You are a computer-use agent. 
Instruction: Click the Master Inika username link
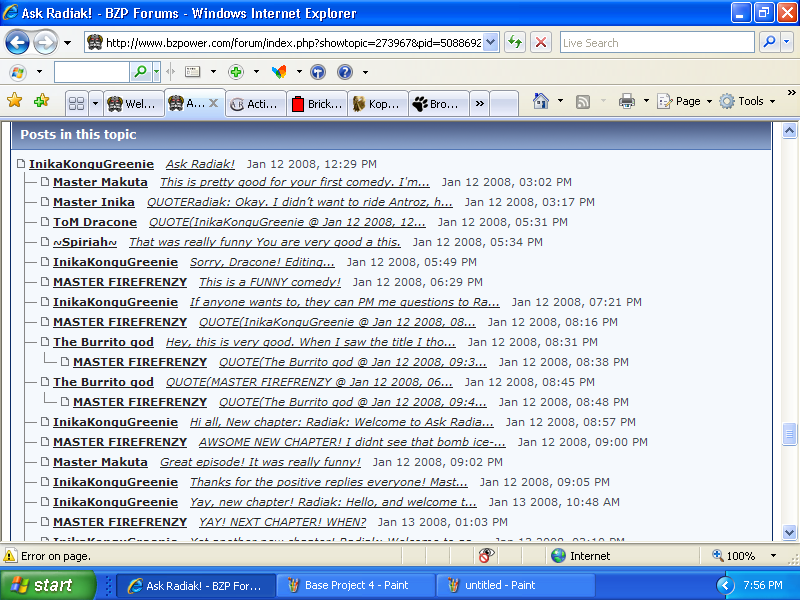(94, 202)
